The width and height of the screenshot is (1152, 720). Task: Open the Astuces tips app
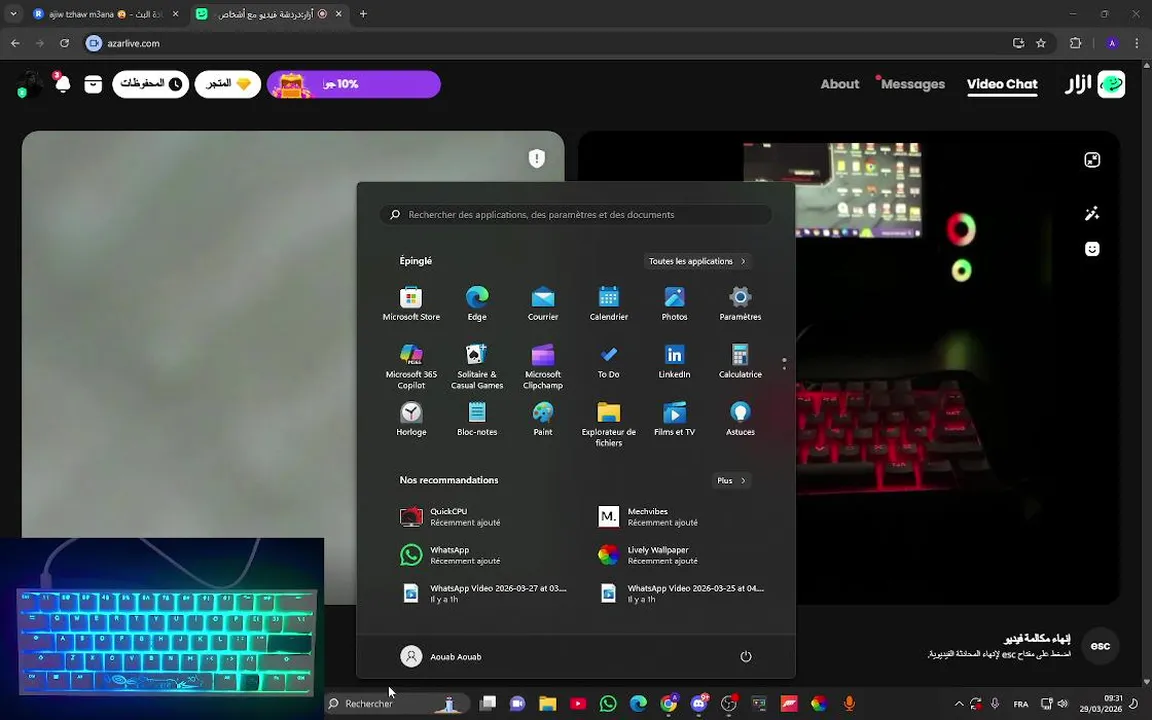[740, 419]
